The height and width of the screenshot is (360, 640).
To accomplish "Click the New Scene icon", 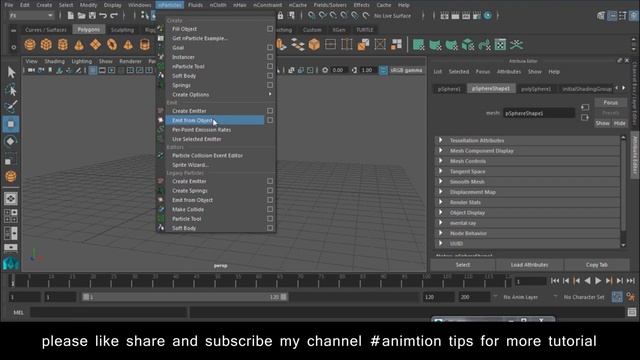I will tap(71, 16).
